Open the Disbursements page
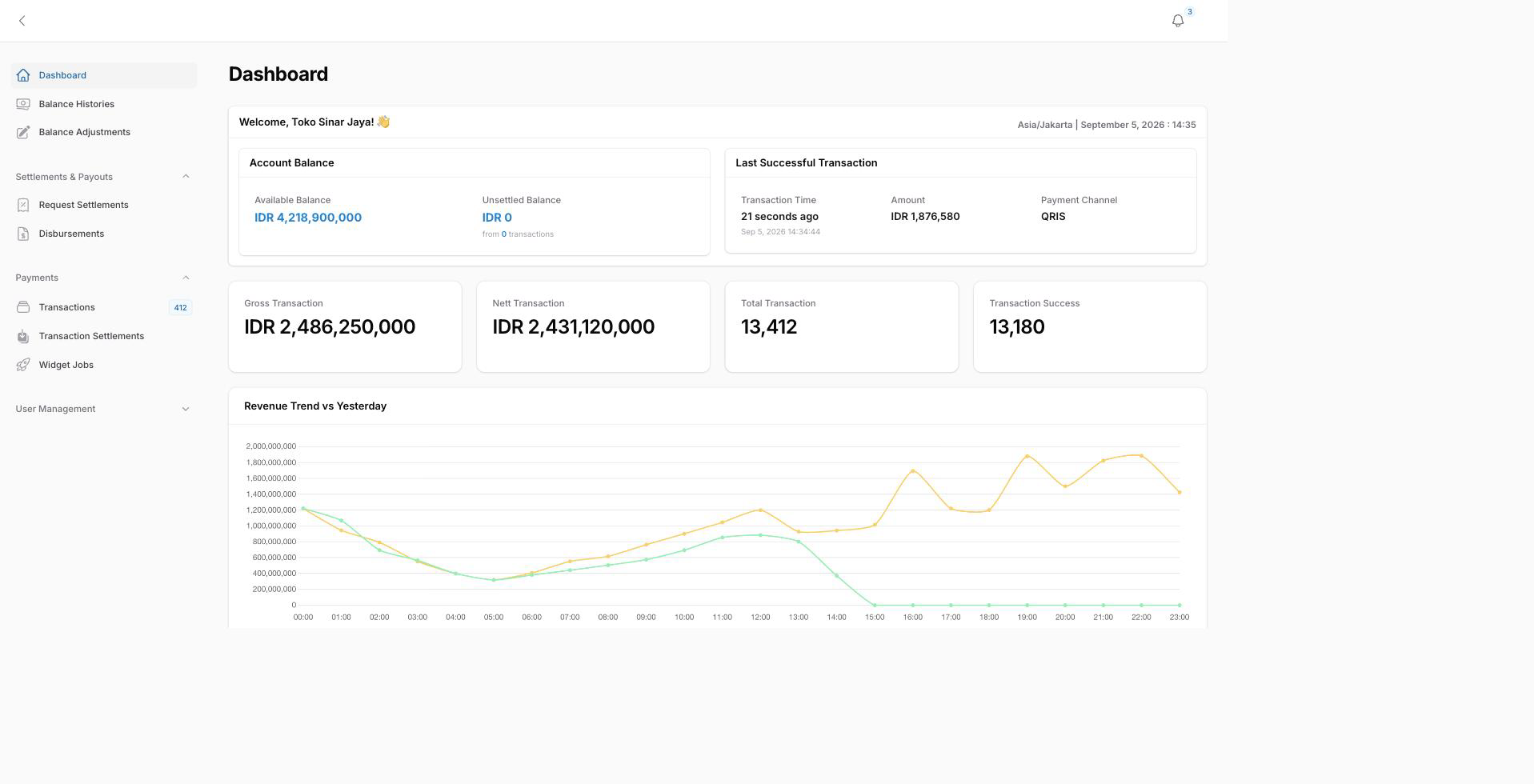 [x=104, y=234]
